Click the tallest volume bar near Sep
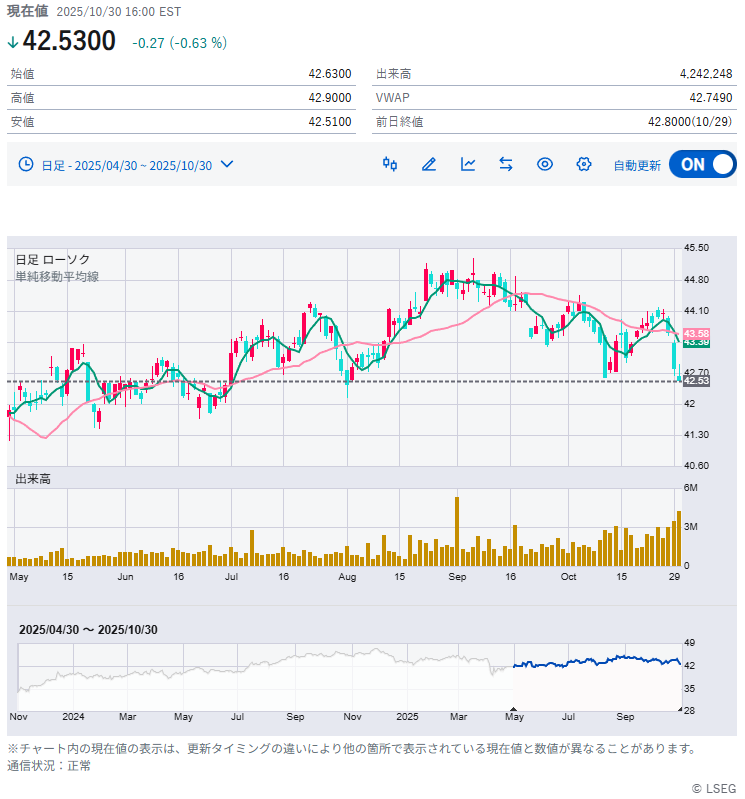This screenshot has width=745, height=799. click(x=457, y=531)
